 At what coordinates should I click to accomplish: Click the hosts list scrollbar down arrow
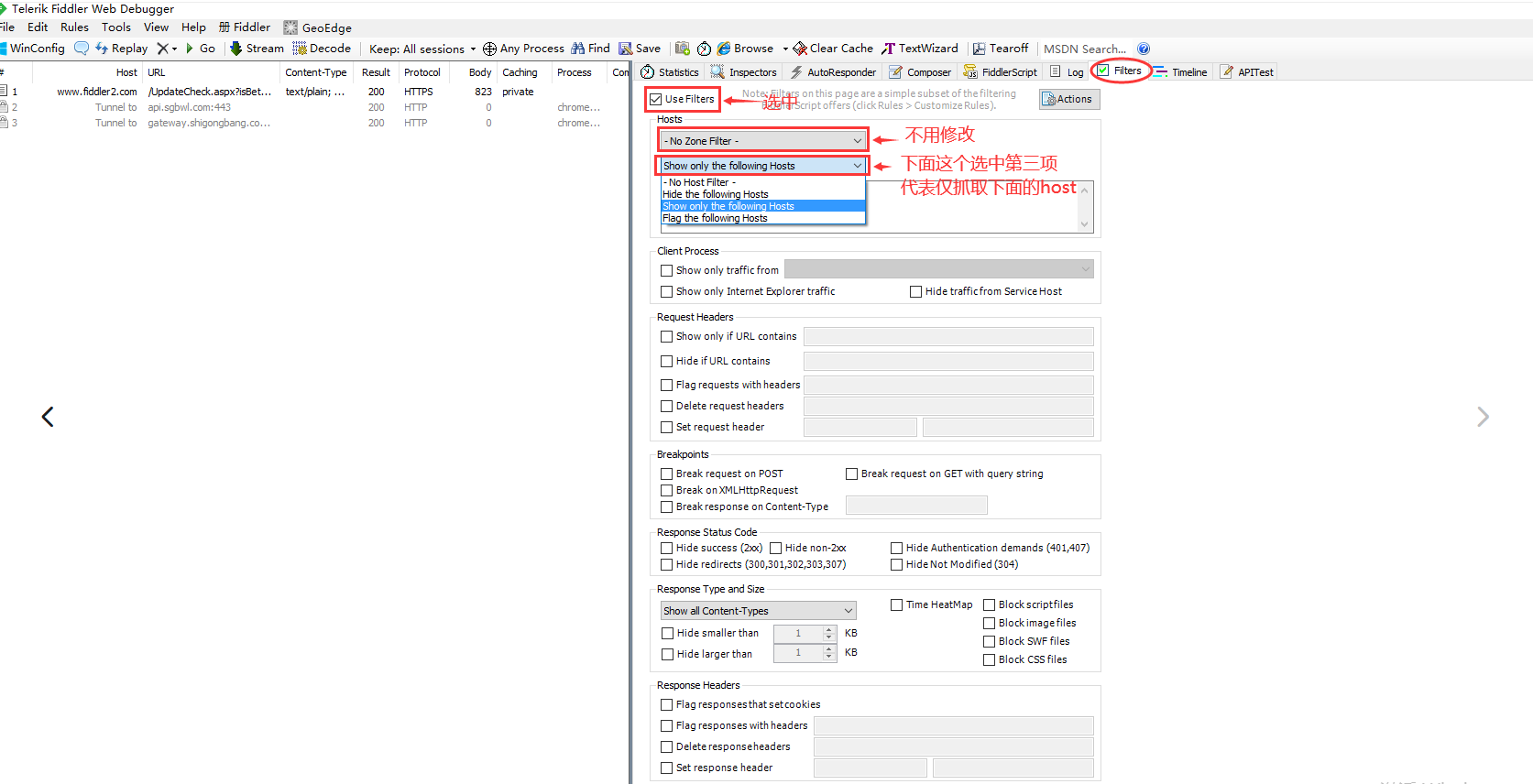coord(1085,224)
